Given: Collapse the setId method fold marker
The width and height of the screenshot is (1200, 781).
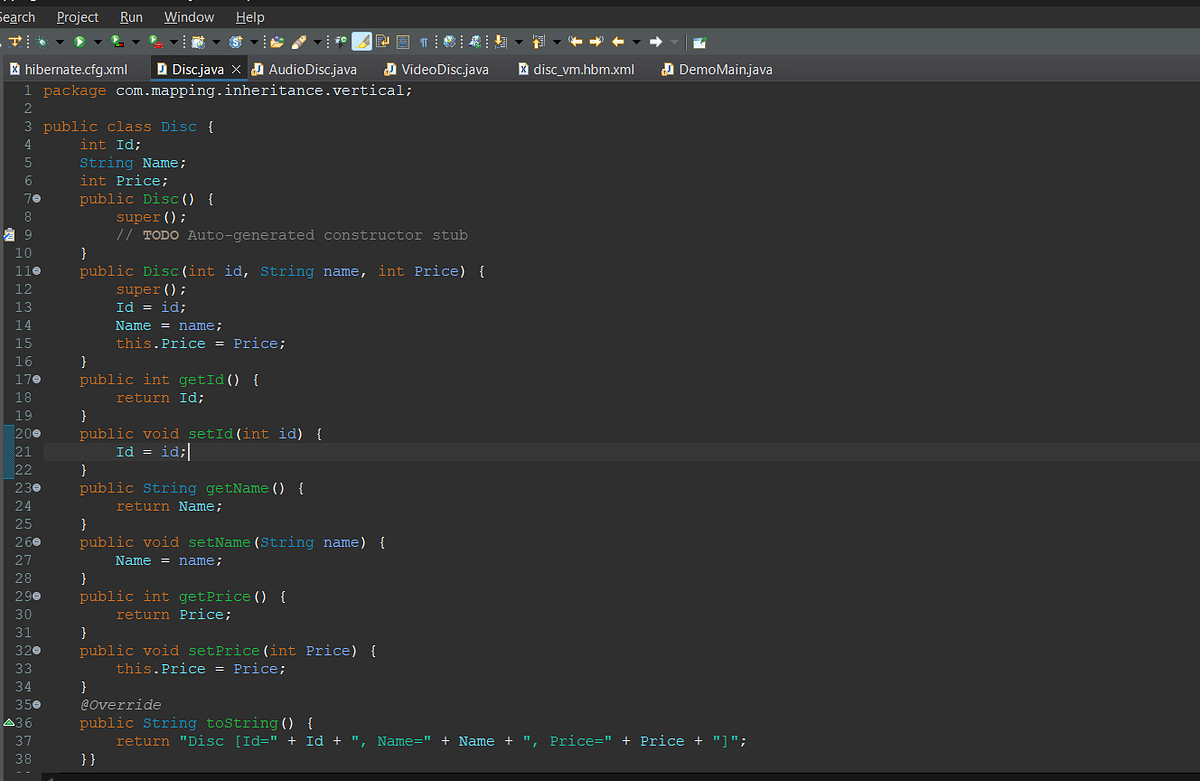Looking at the screenshot, I should click(36, 433).
